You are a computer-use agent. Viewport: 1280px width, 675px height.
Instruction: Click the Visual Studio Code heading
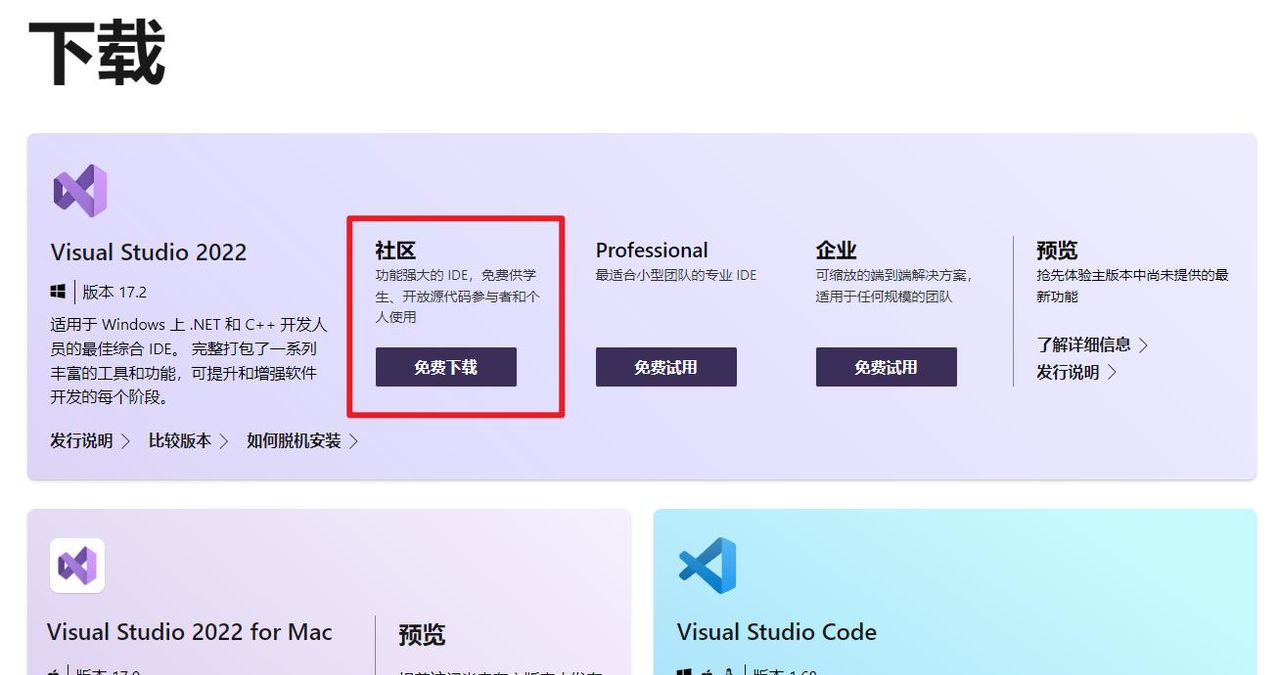pos(777,632)
